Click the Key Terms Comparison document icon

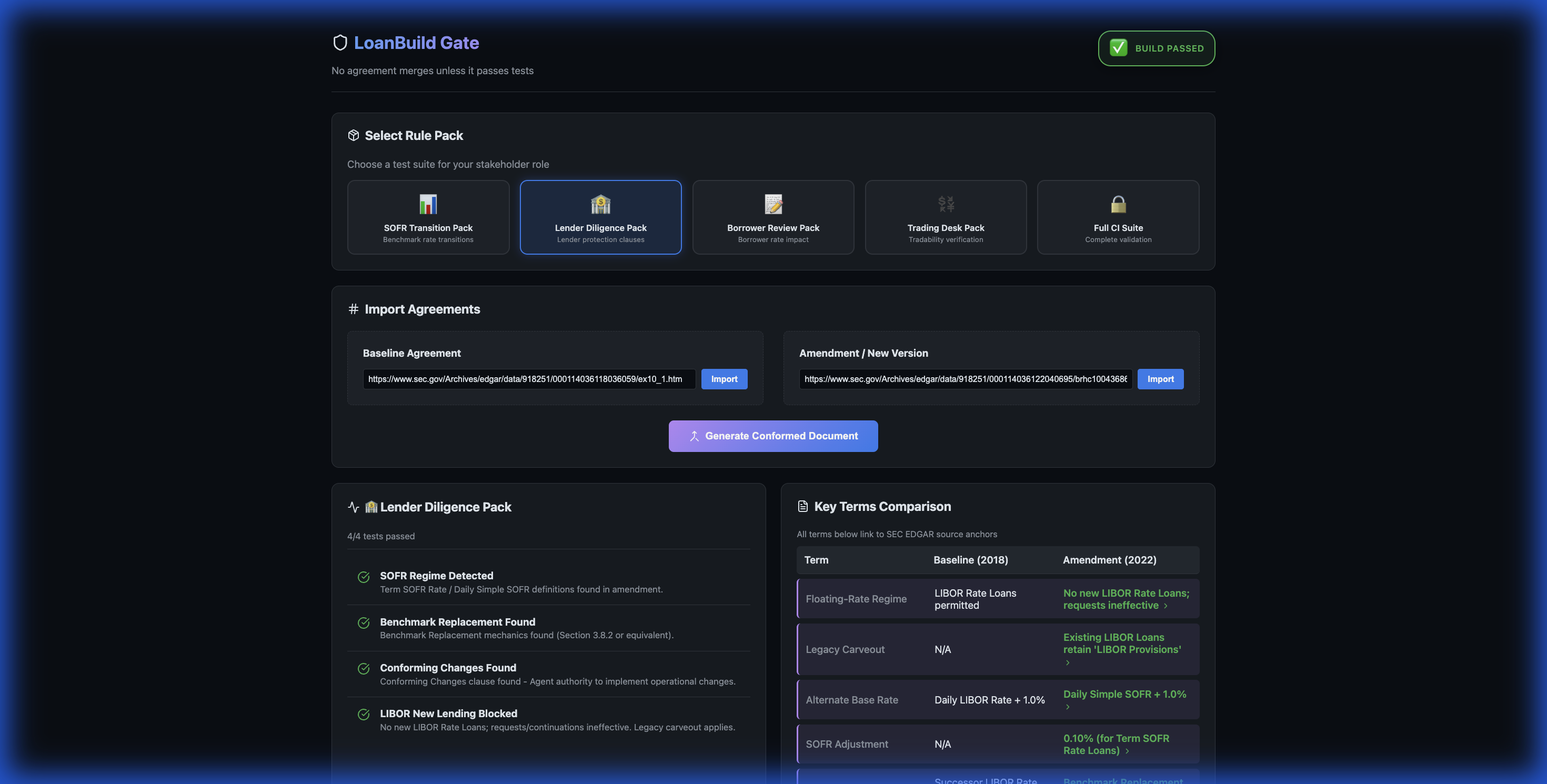pyautogui.click(x=802, y=506)
